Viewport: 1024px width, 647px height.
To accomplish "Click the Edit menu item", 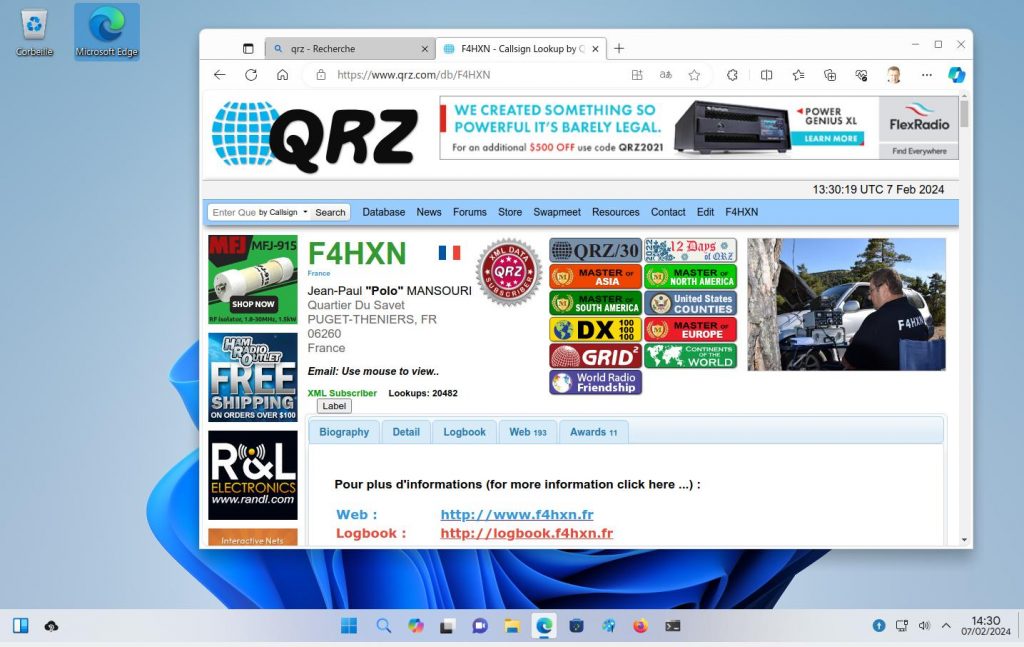I will pos(705,212).
